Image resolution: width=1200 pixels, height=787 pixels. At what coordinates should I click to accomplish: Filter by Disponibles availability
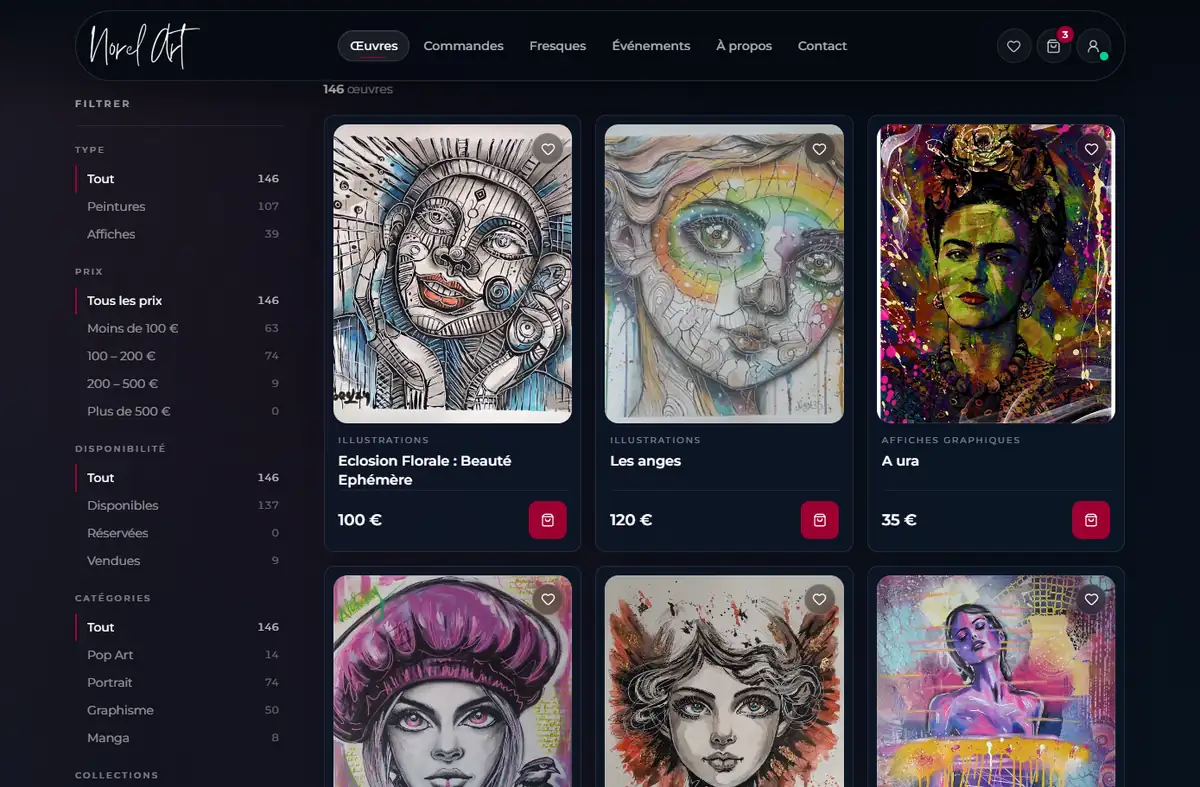[178, 505]
